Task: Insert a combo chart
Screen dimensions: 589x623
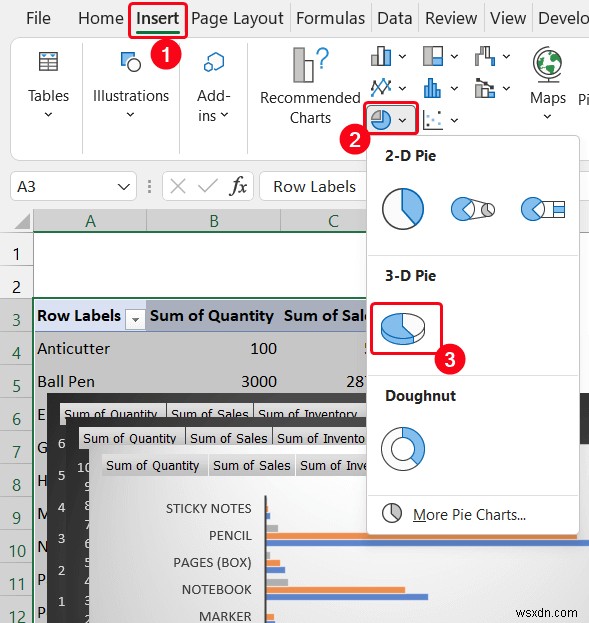Action: (x=485, y=88)
